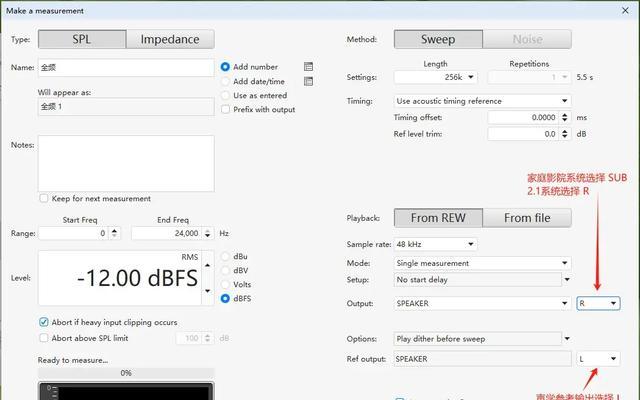Viewport: 640px width, 400px height.
Task: Click the measurement Name field
Action: 126,67
